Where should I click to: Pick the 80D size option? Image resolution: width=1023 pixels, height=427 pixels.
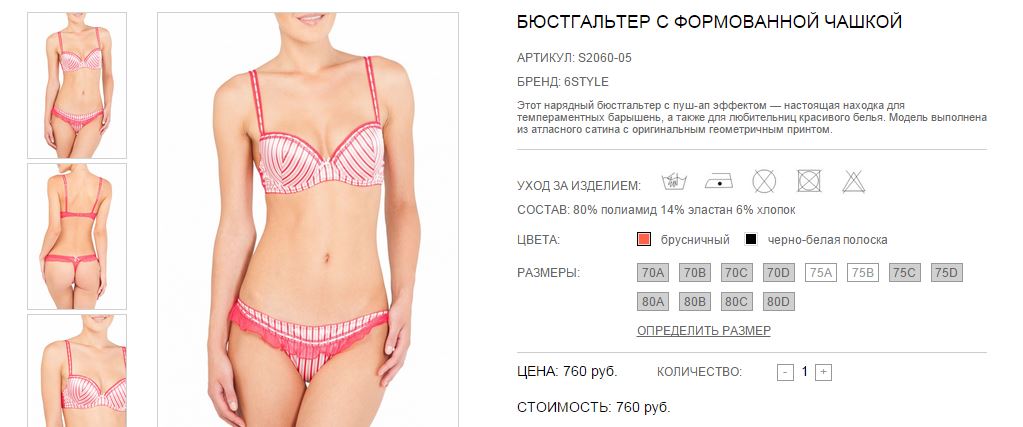click(x=778, y=302)
